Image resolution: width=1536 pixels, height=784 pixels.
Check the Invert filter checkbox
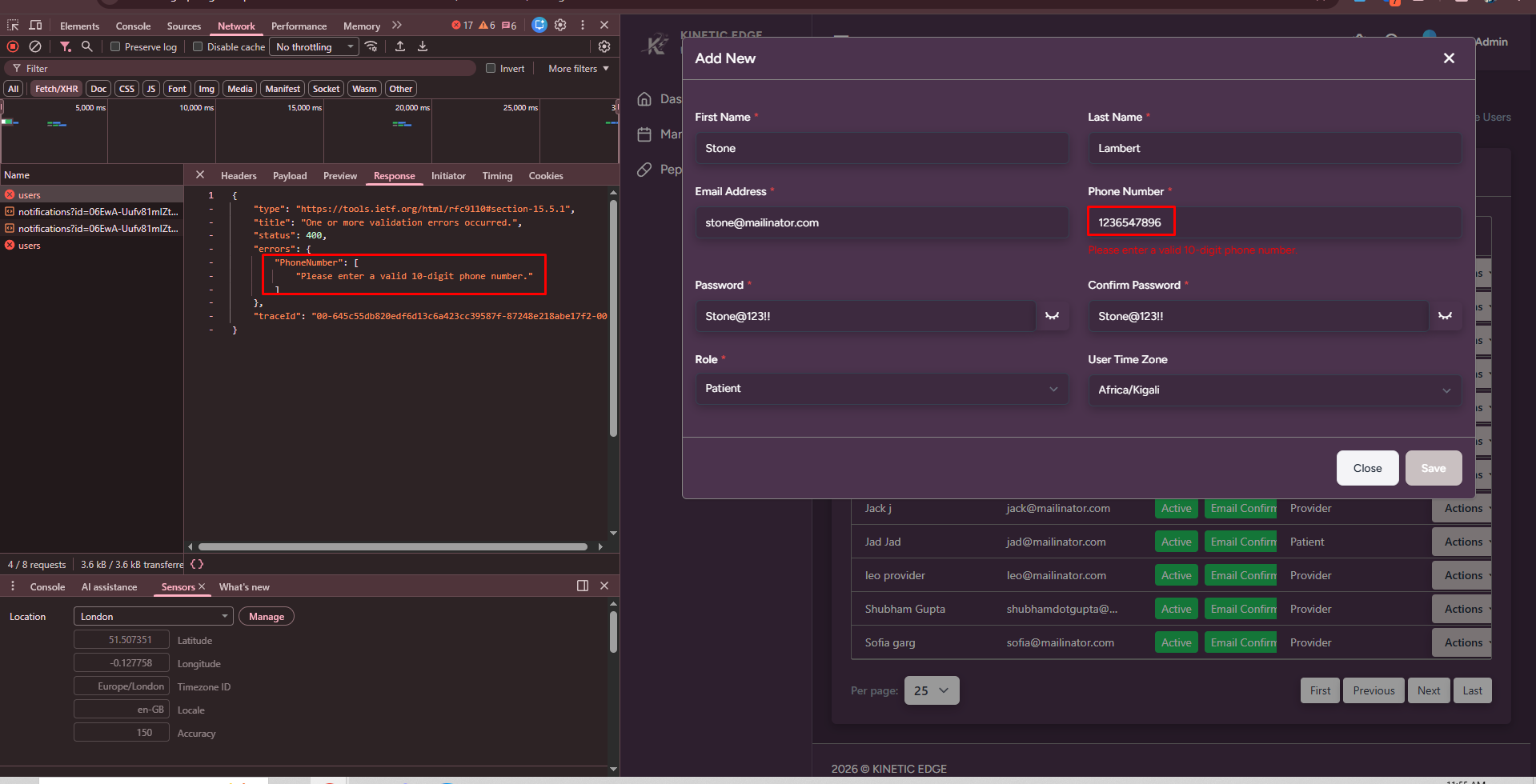tap(491, 69)
